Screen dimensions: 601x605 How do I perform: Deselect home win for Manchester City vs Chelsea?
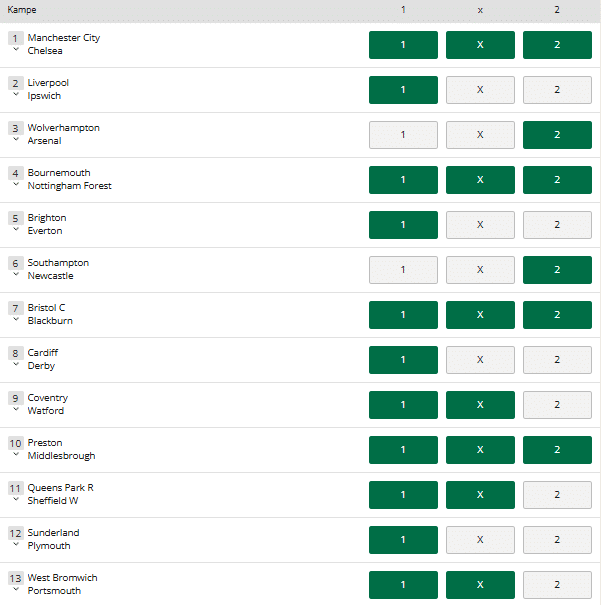click(x=403, y=45)
